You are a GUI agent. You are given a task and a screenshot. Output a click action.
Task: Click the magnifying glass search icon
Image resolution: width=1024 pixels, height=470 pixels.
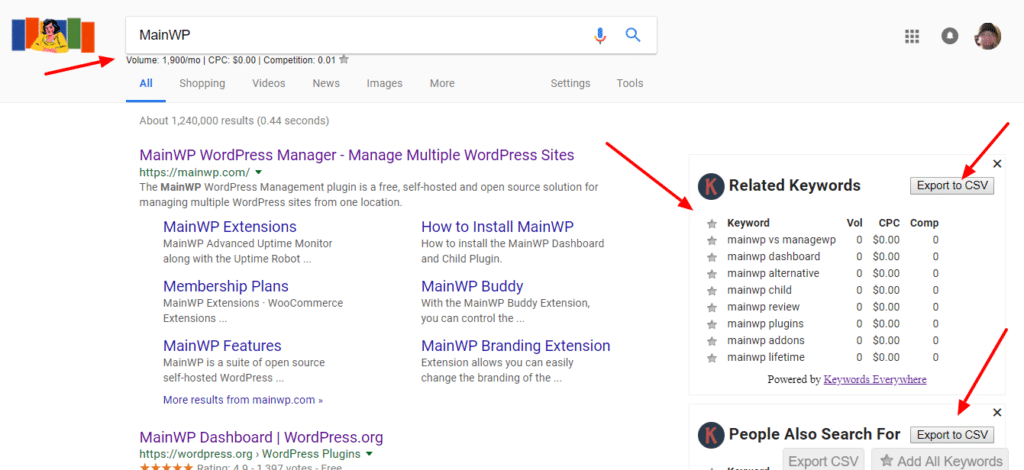(633, 35)
